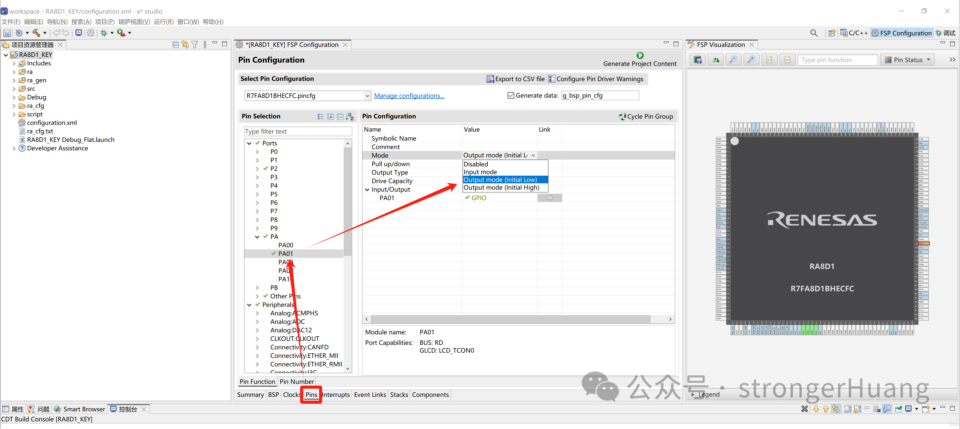Click first save-image icon in FSP Visualization toolbar
The width and height of the screenshot is (960, 429).
[698, 60]
